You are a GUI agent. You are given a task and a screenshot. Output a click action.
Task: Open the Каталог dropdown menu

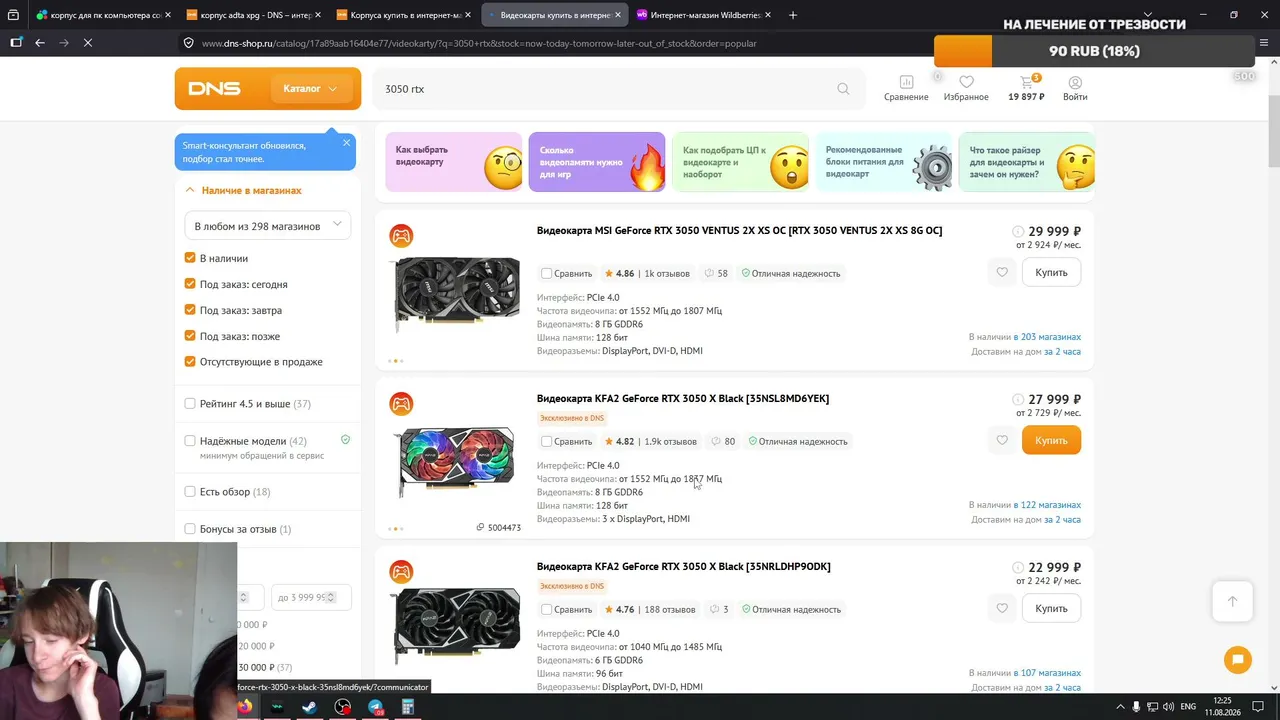pyautogui.click(x=310, y=89)
